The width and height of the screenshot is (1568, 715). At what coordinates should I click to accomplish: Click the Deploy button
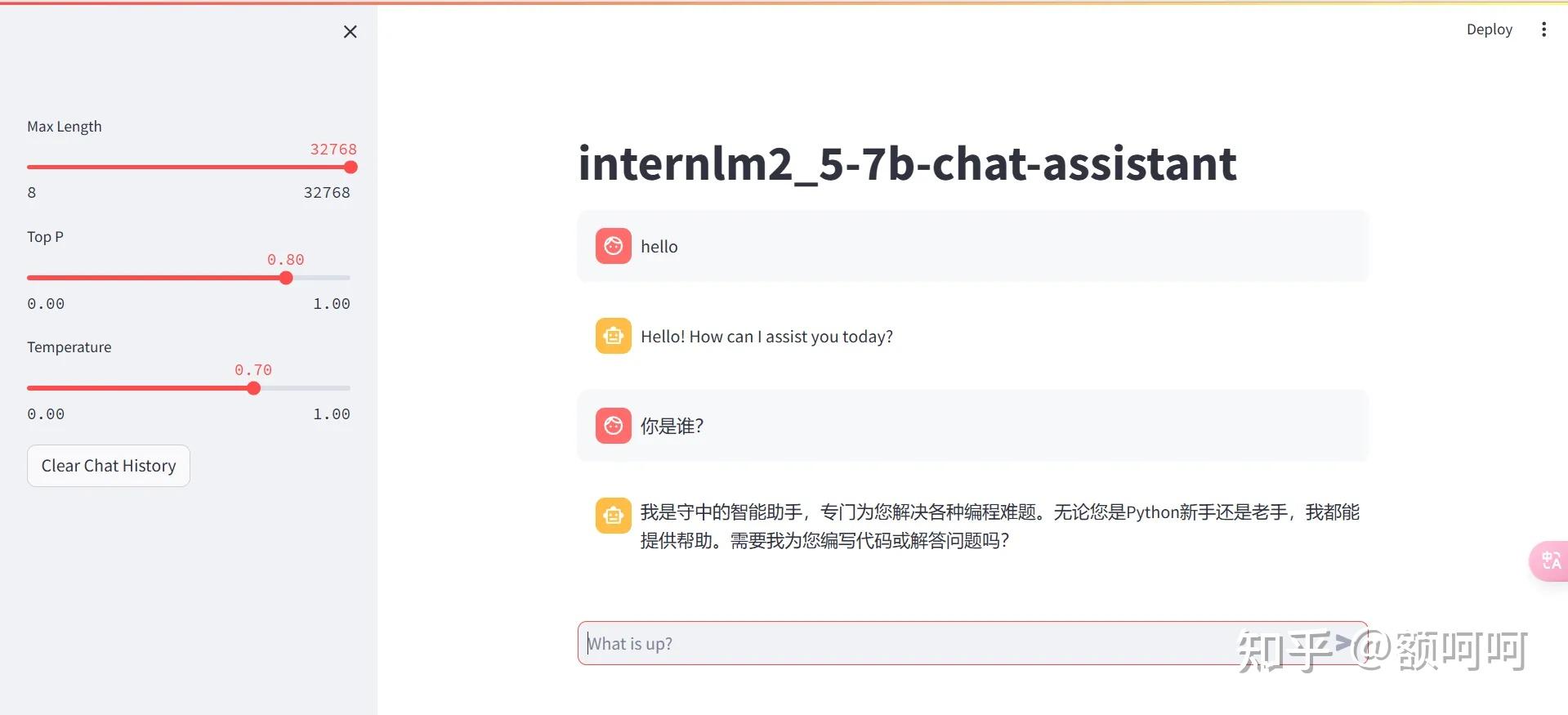(1489, 29)
